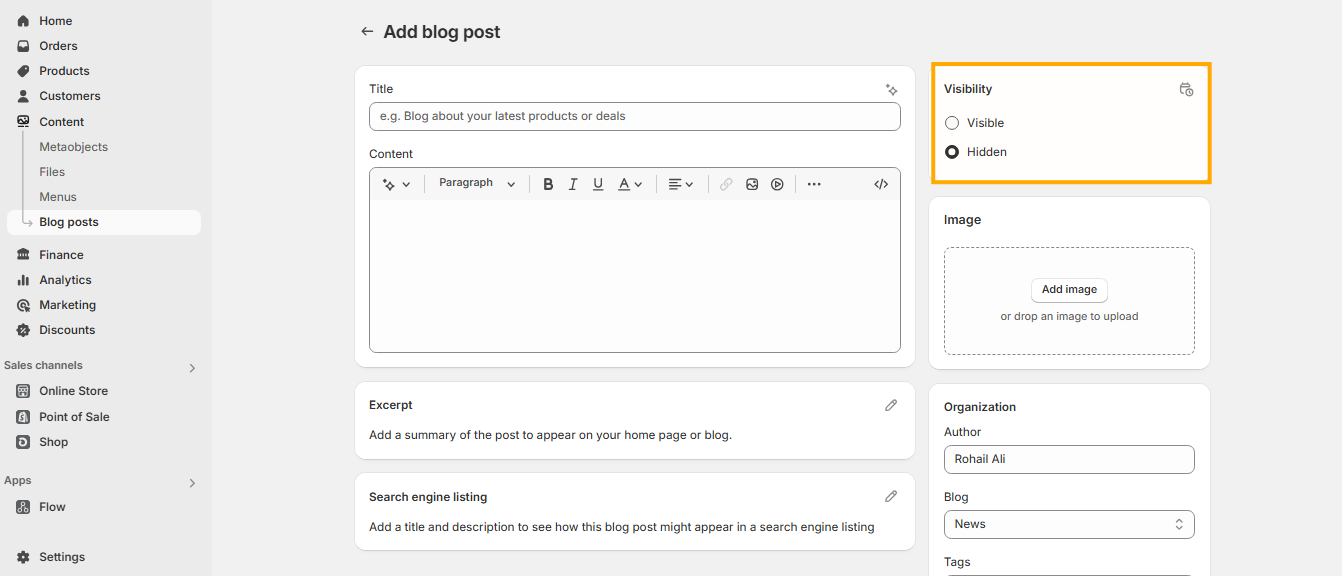Go back using the arrow beside title
This screenshot has height=576, width=1342.
pos(367,32)
